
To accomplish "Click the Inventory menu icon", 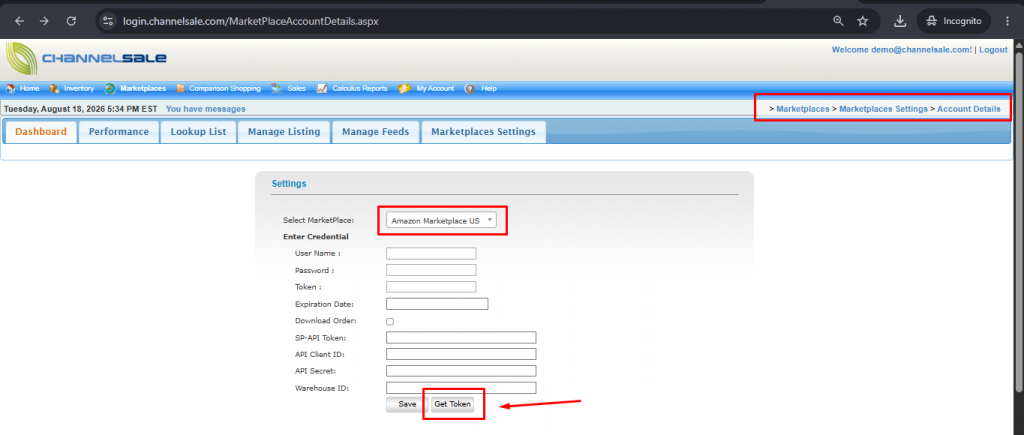I will [x=54, y=88].
